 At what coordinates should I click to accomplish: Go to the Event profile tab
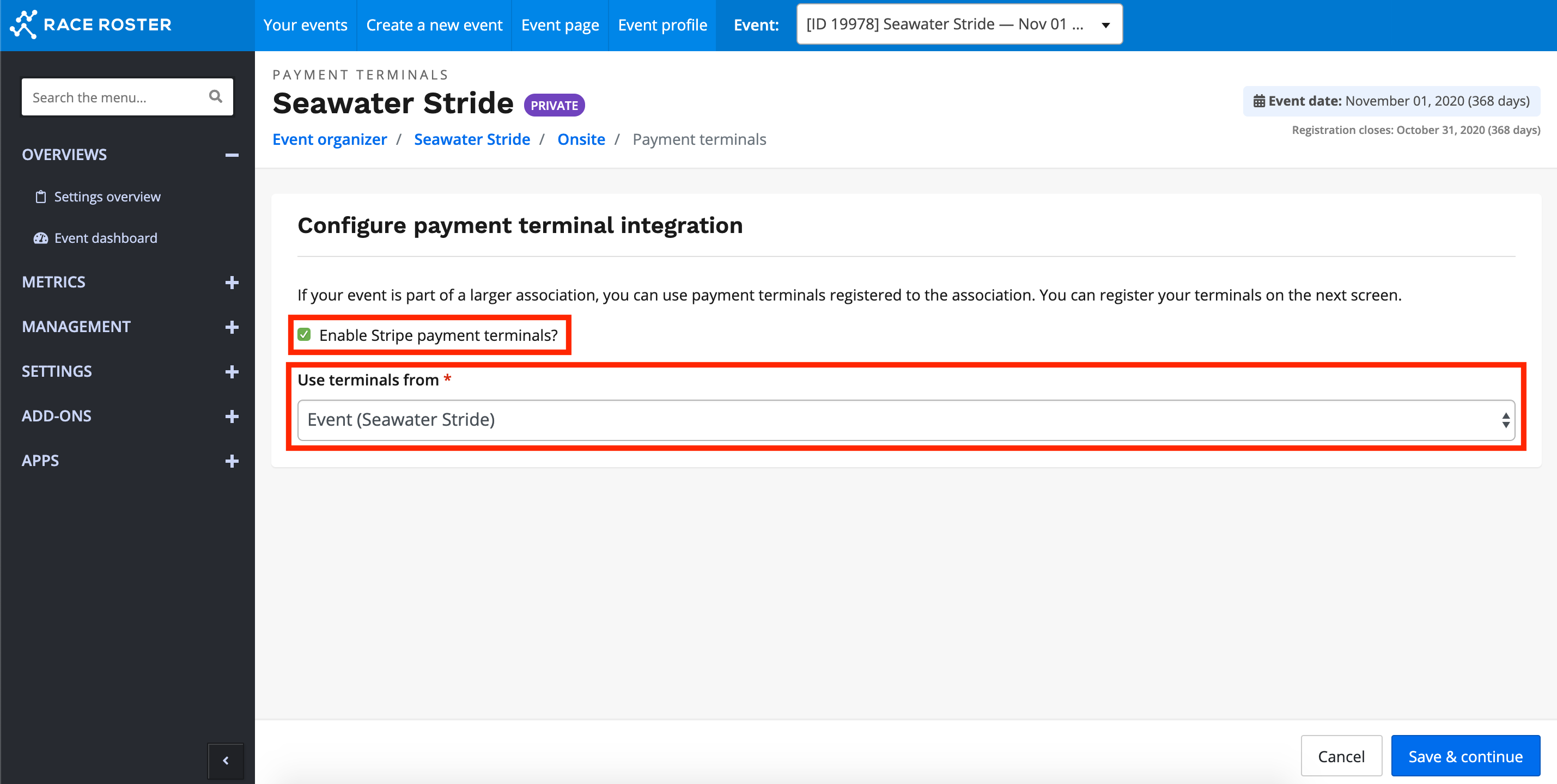[x=662, y=24]
